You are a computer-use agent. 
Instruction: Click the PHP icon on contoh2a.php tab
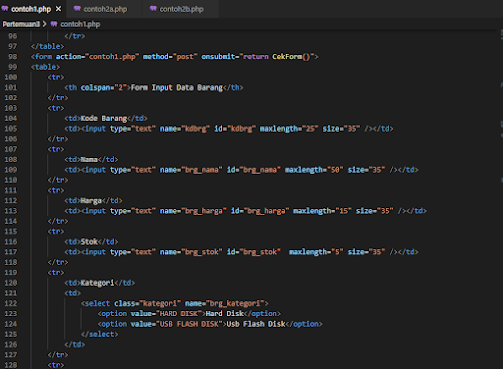point(77,9)
